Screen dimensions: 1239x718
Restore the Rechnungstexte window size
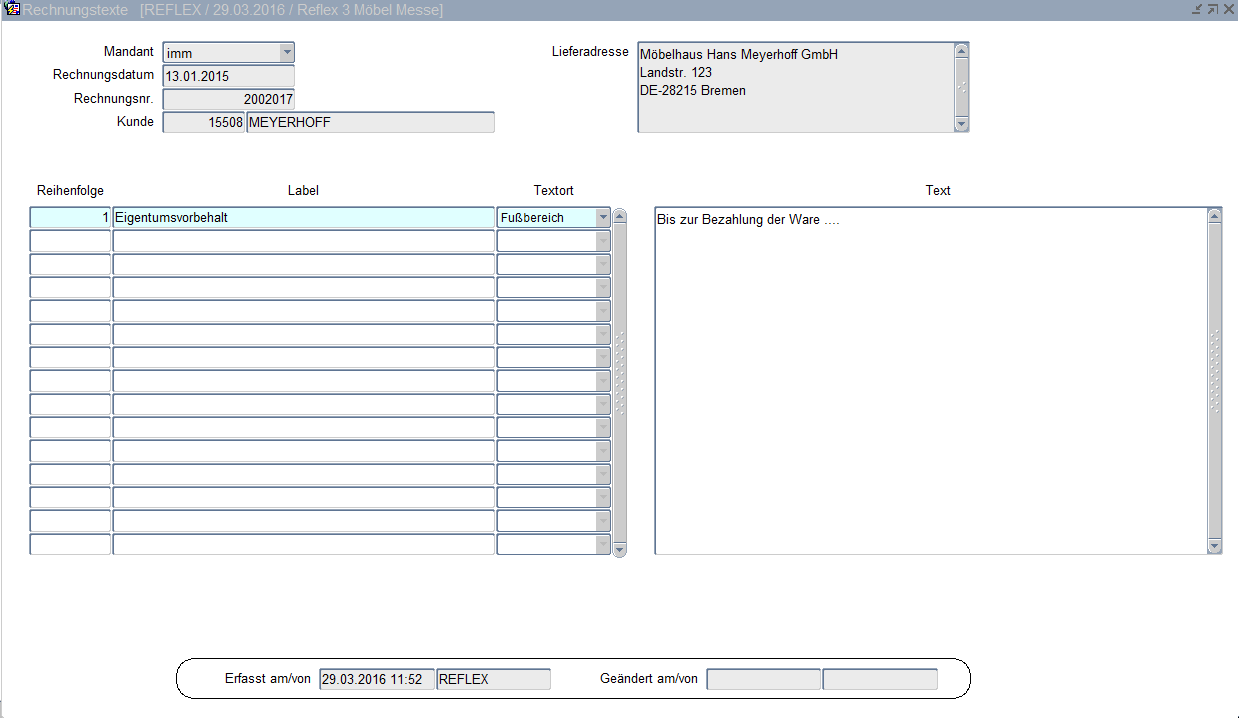pos(1212,9)
